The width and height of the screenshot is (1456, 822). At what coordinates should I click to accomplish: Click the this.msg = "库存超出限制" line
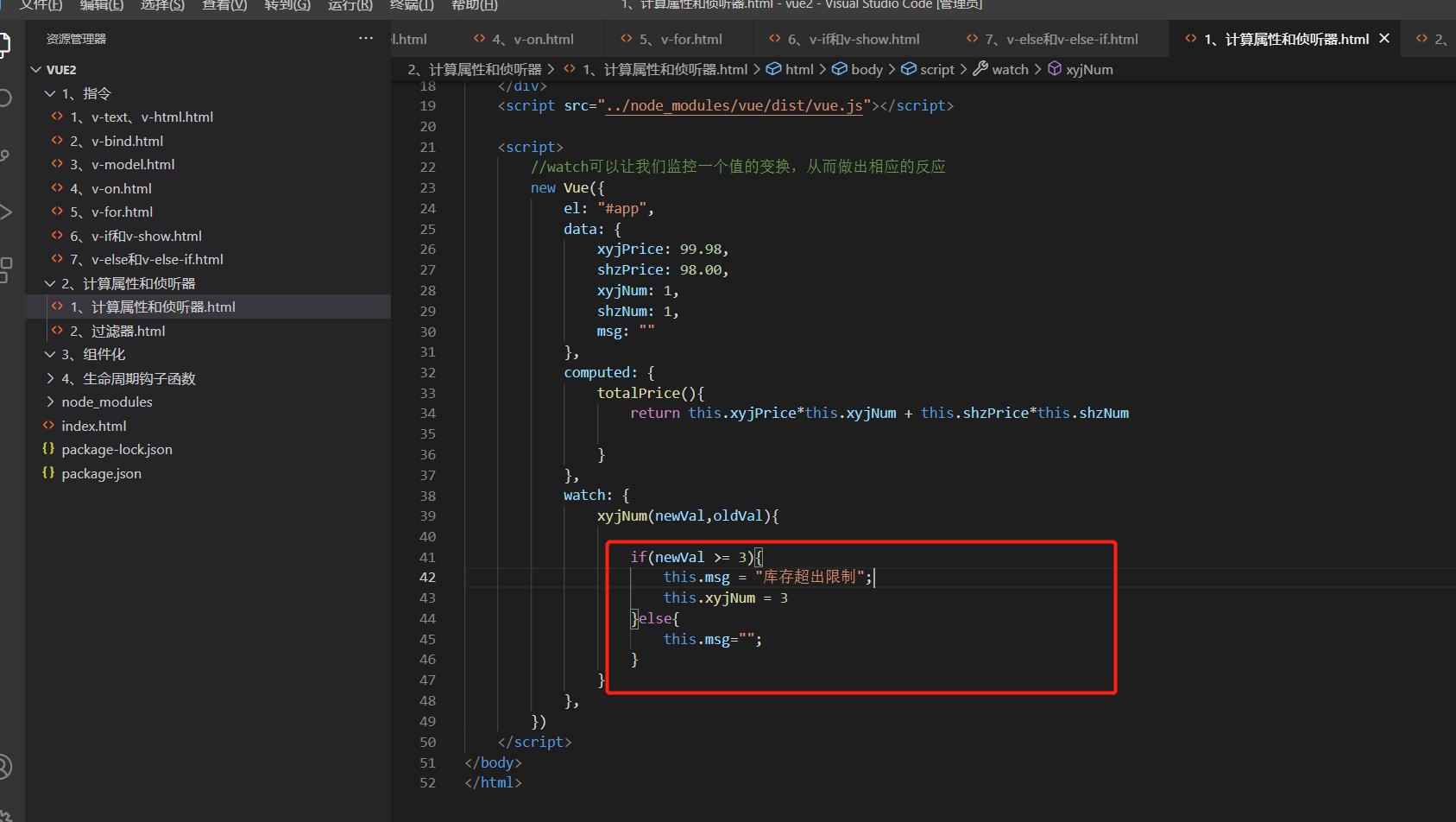[768, 577]
